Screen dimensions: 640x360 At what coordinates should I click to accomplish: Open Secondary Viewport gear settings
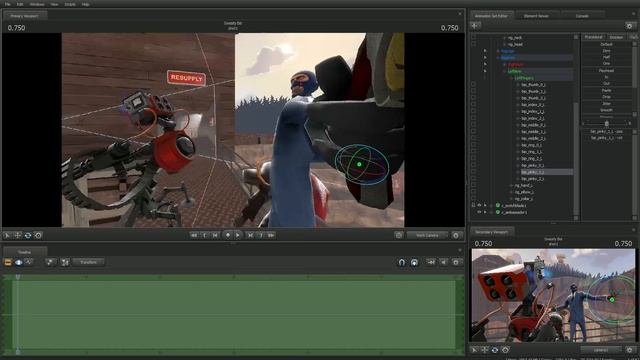click(630, 350)
